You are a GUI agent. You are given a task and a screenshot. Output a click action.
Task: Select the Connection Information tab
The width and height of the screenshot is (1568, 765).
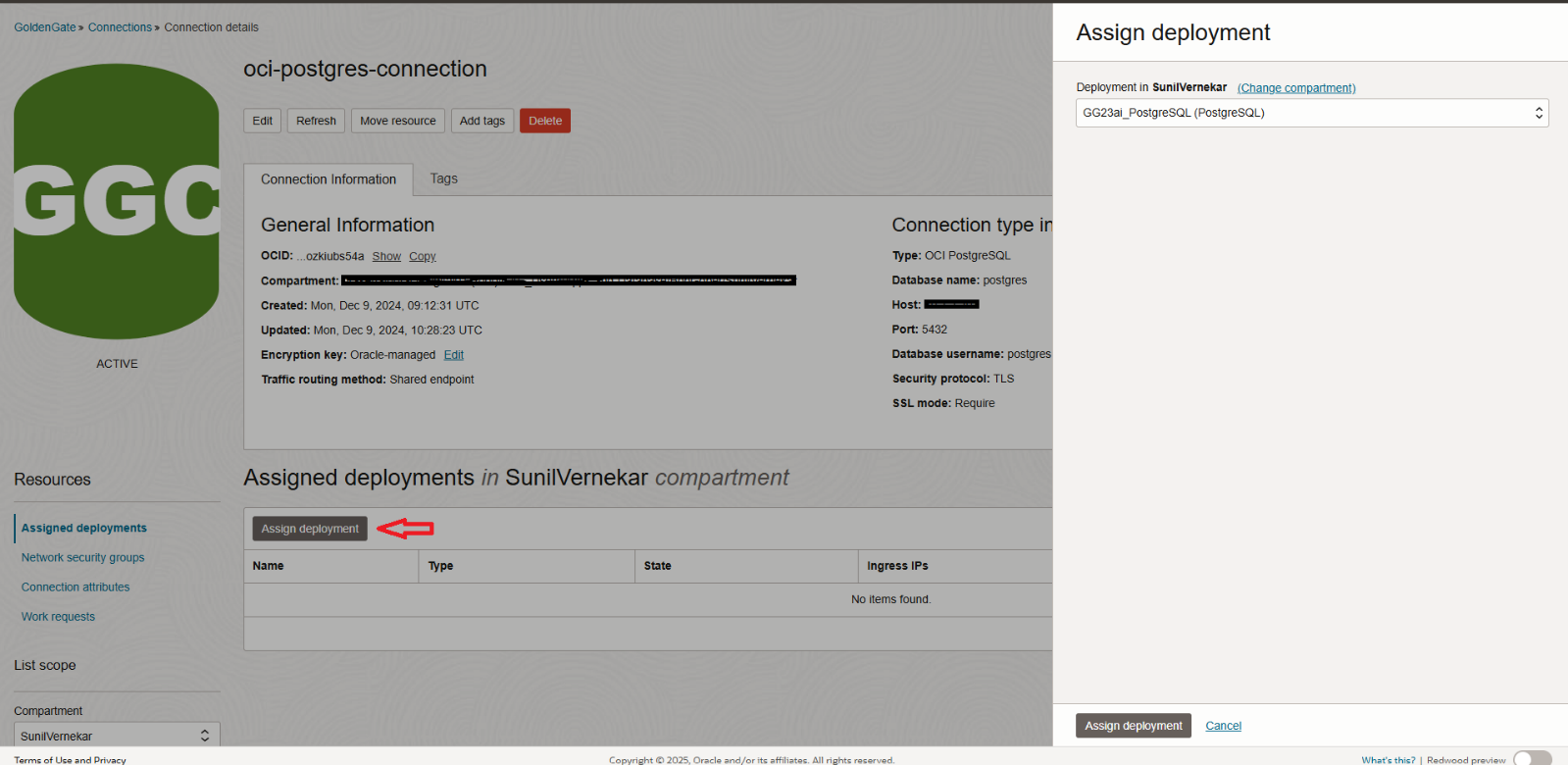(x=329, y=179)
